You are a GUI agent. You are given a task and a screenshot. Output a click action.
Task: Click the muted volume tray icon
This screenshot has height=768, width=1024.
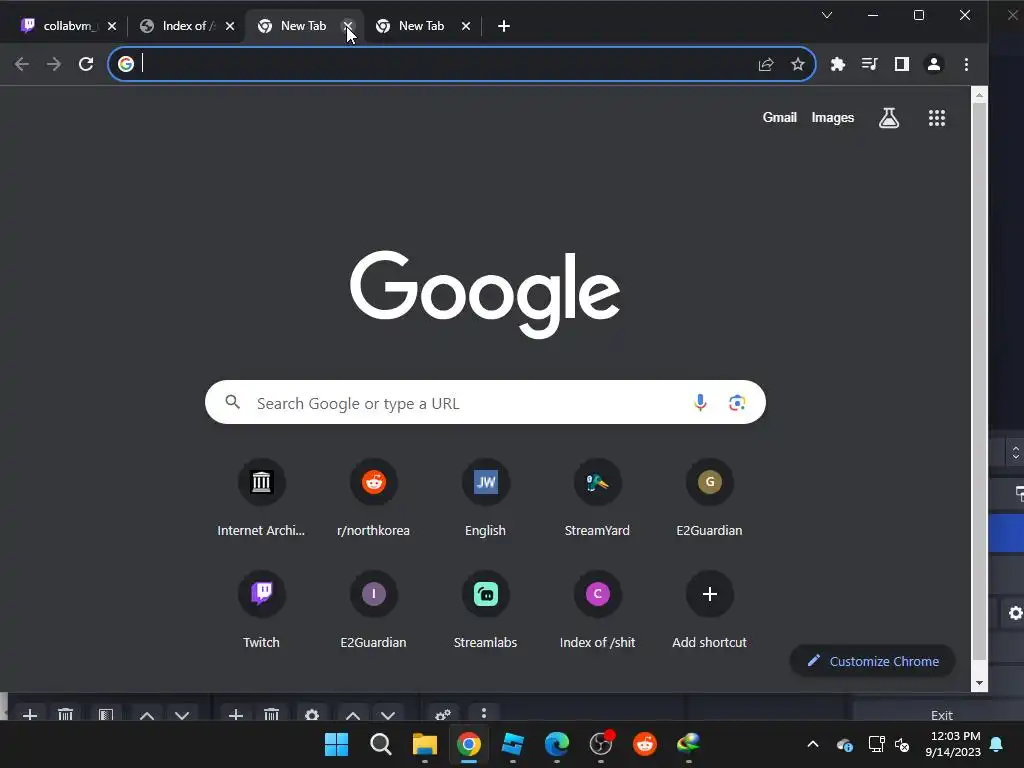pos(903,744)
